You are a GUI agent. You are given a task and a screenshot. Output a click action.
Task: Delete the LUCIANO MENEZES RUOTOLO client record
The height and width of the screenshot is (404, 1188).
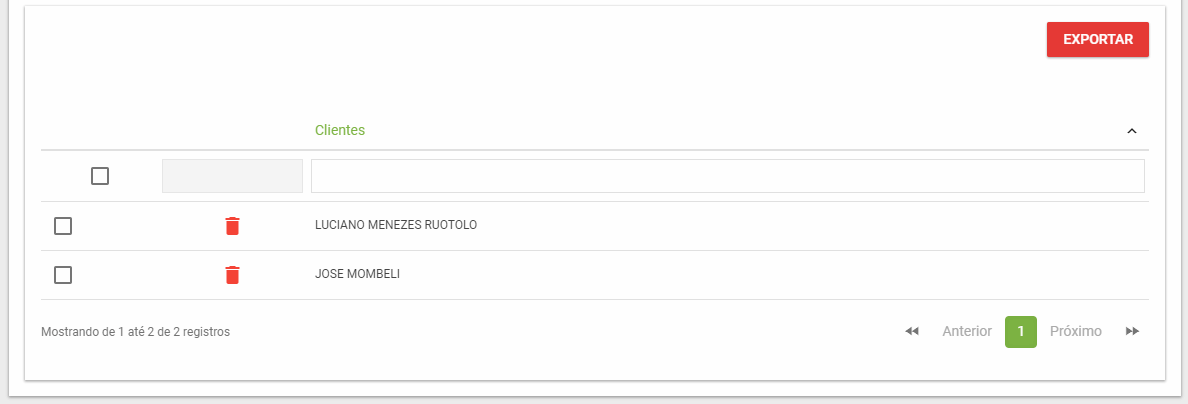pyautogui.click(x=233, y=226)
